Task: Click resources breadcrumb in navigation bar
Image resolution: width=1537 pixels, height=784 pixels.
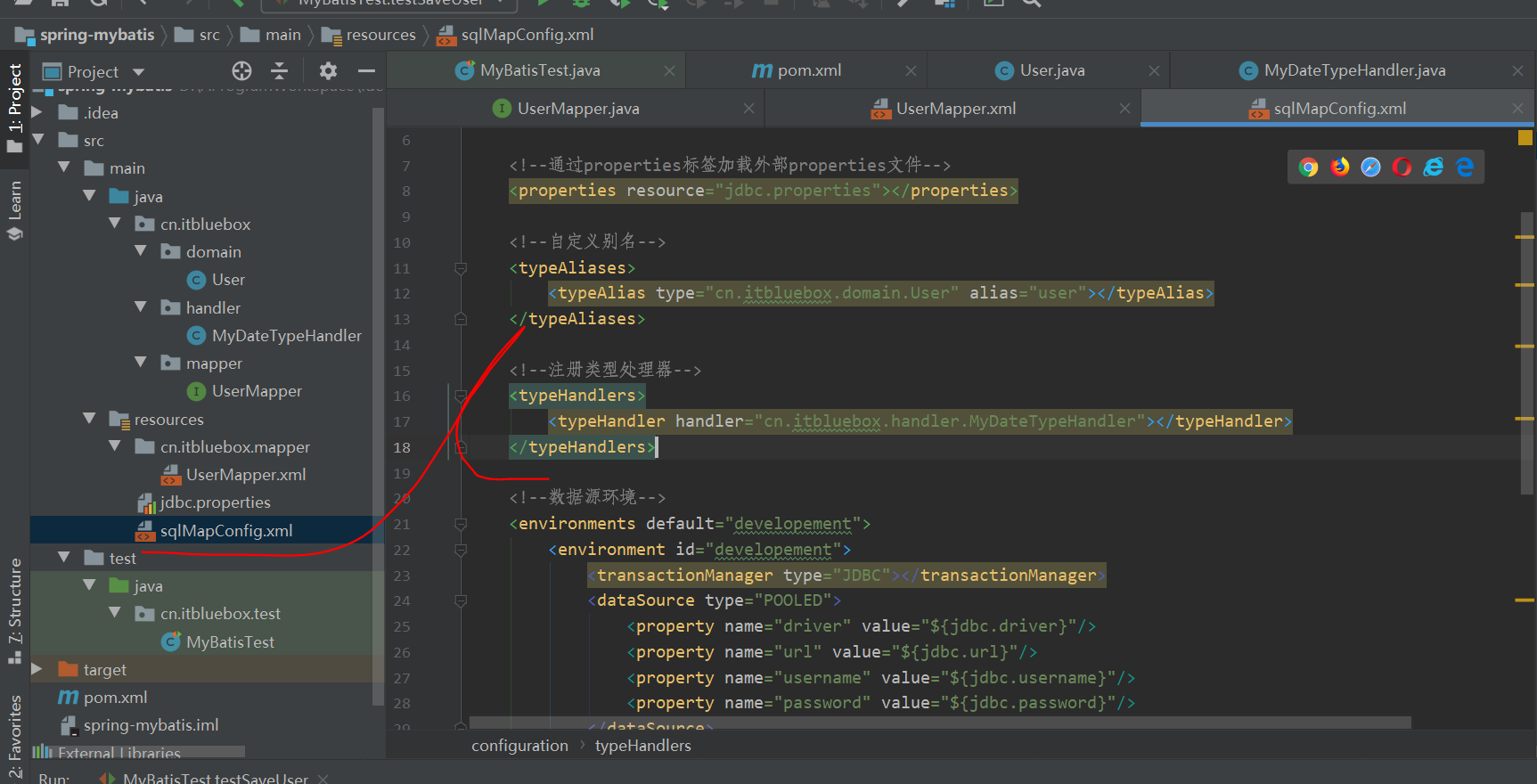Action: [369, 35]
